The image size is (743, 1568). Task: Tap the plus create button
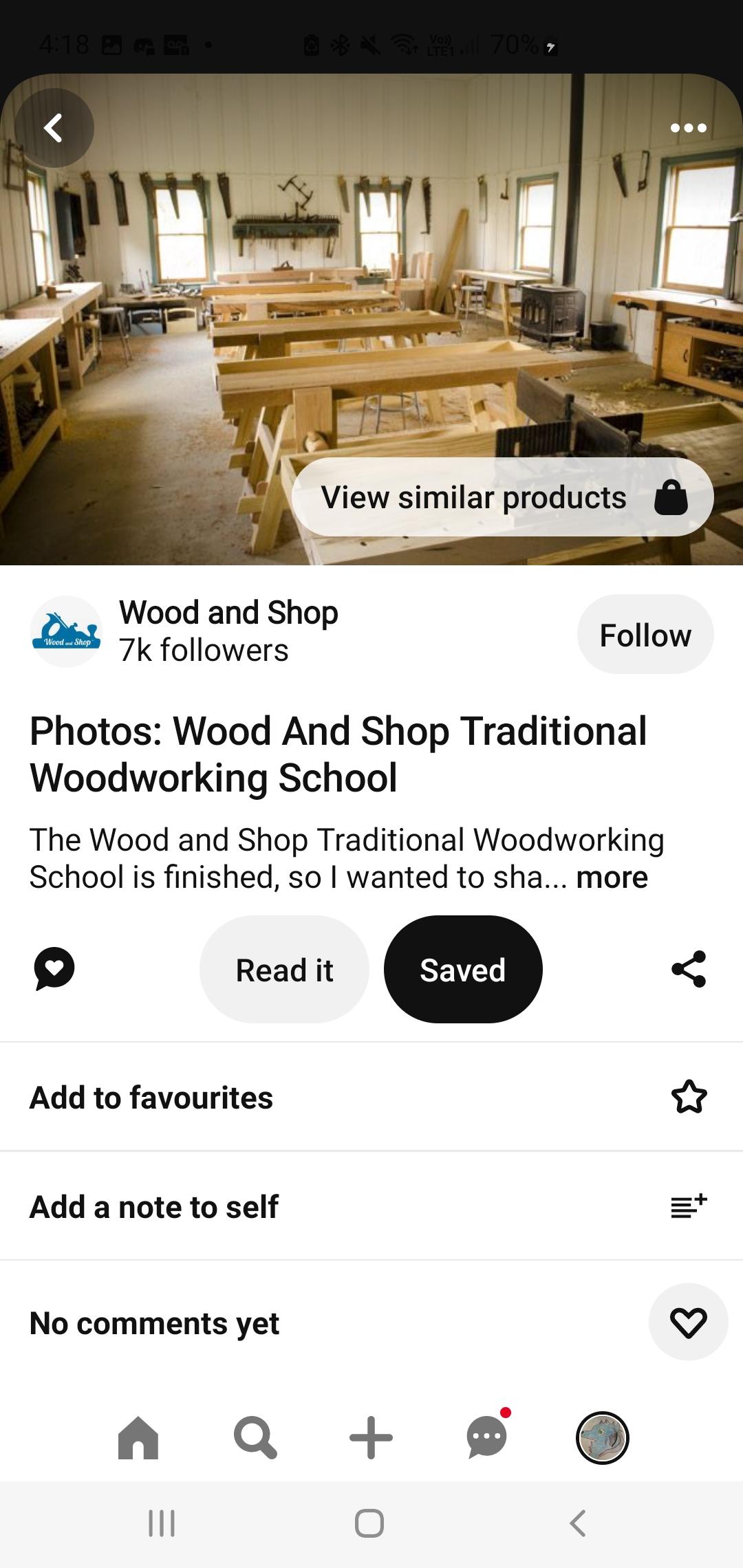click(x=371, y=1437)
